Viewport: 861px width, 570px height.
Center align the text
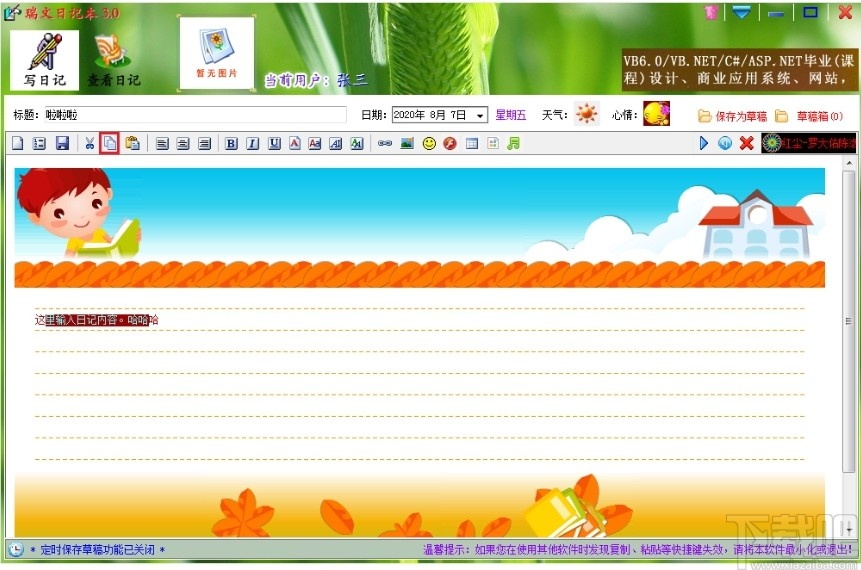[x=183, y=144]
